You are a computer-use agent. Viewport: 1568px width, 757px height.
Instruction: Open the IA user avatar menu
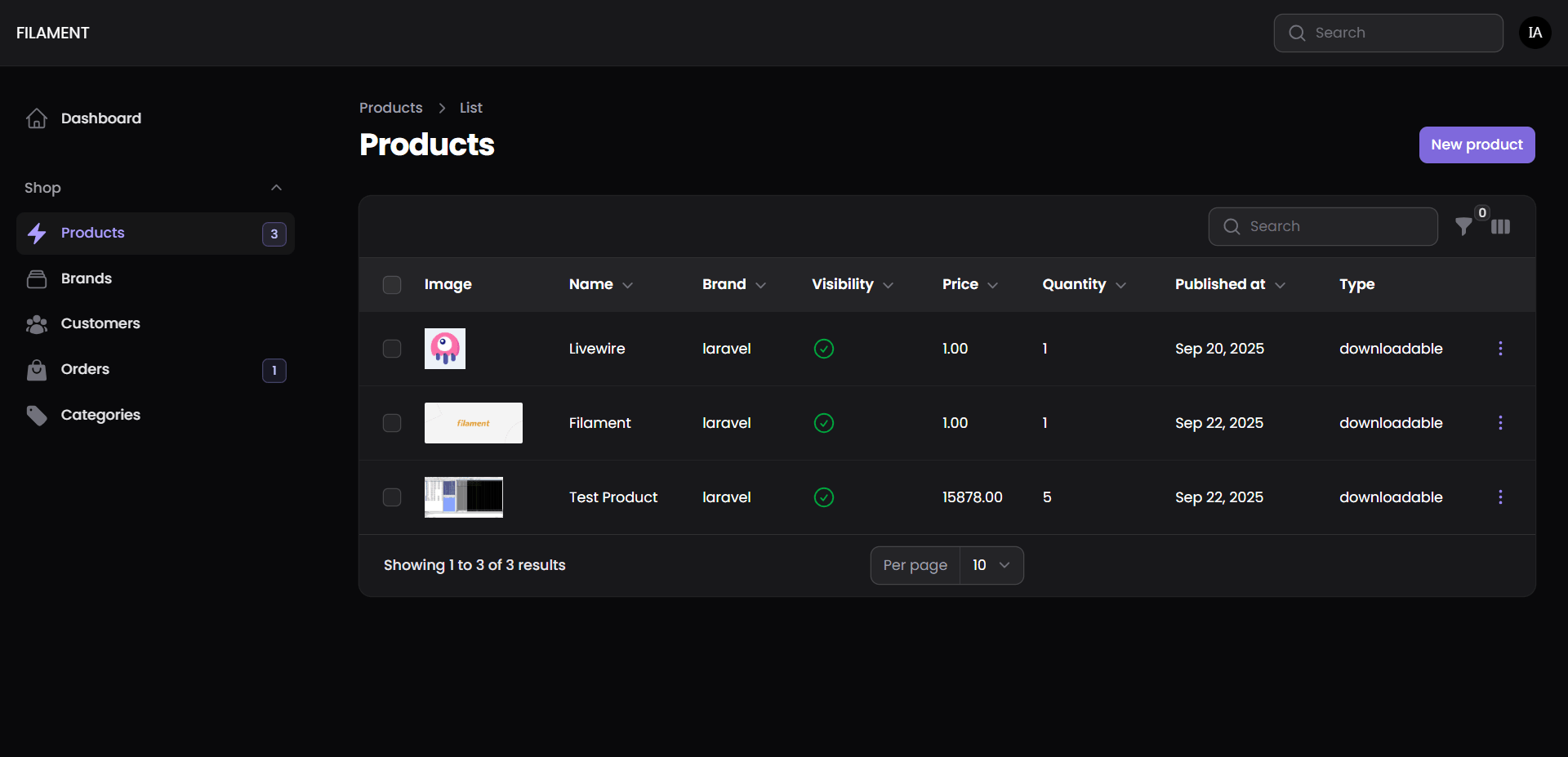point(1535,33)
